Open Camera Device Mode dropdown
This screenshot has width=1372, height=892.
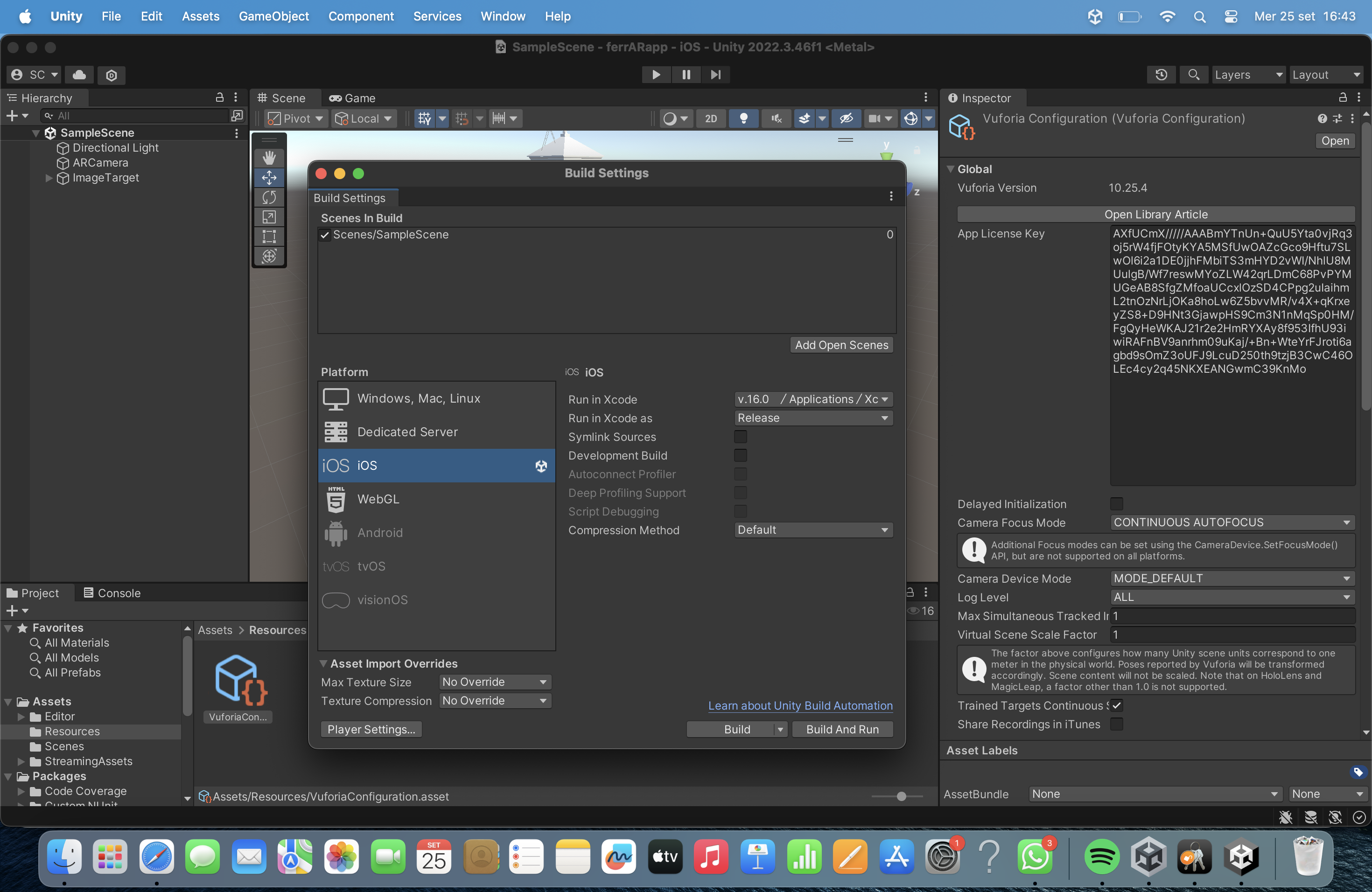point(1232,578)
